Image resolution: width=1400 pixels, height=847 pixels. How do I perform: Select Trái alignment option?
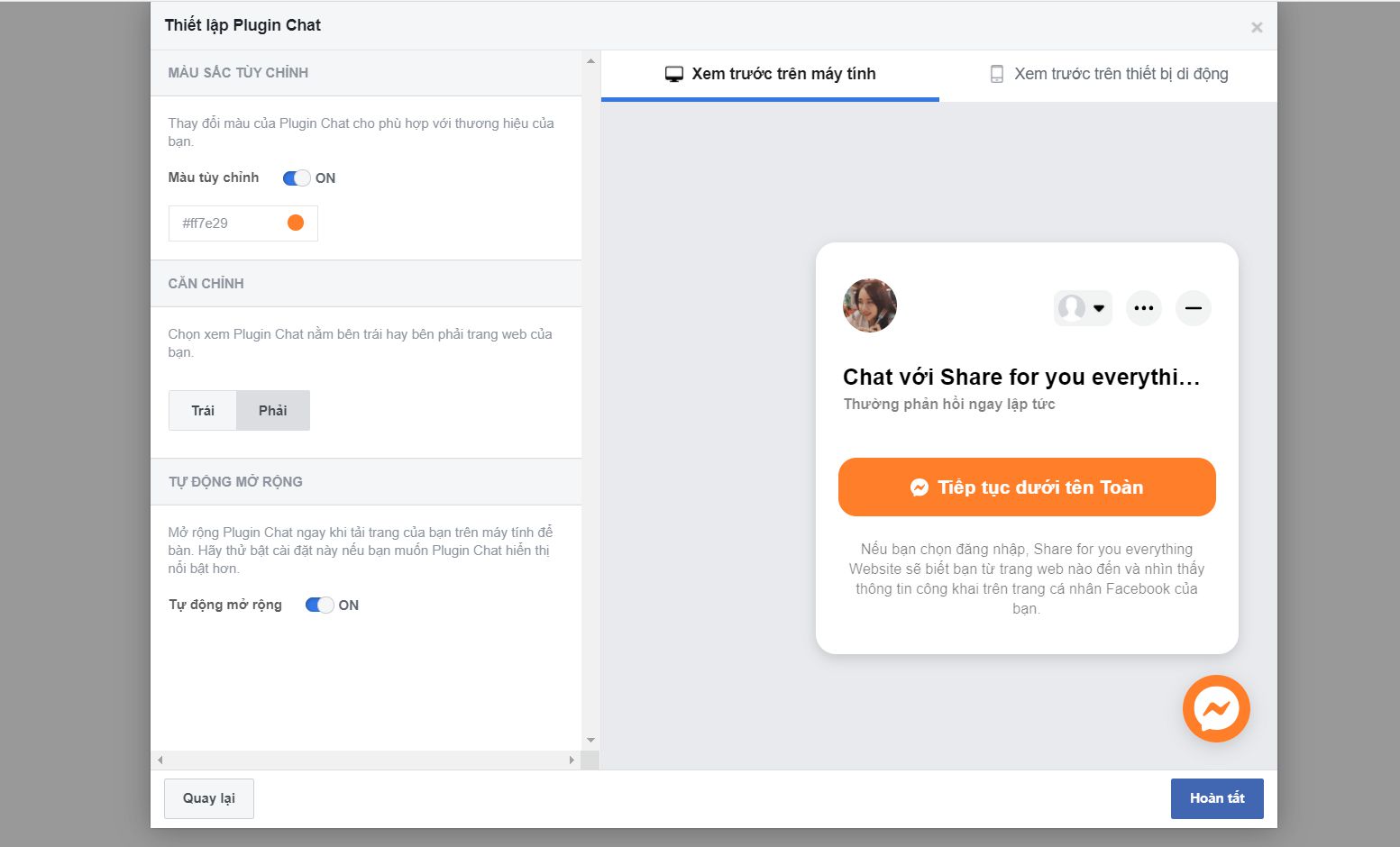[x=203, y=411]
